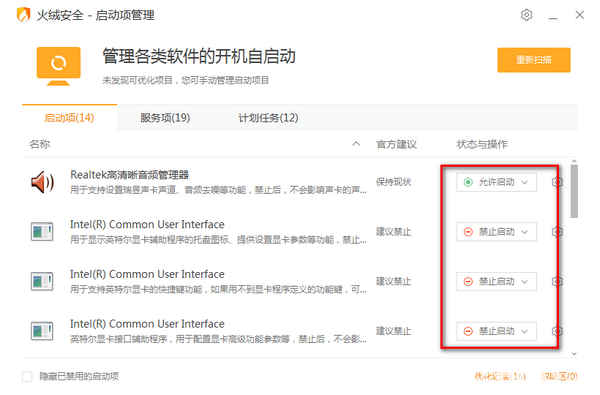Click green allow icon in Realtek 允许启动 dropdown

click(468, 182)
